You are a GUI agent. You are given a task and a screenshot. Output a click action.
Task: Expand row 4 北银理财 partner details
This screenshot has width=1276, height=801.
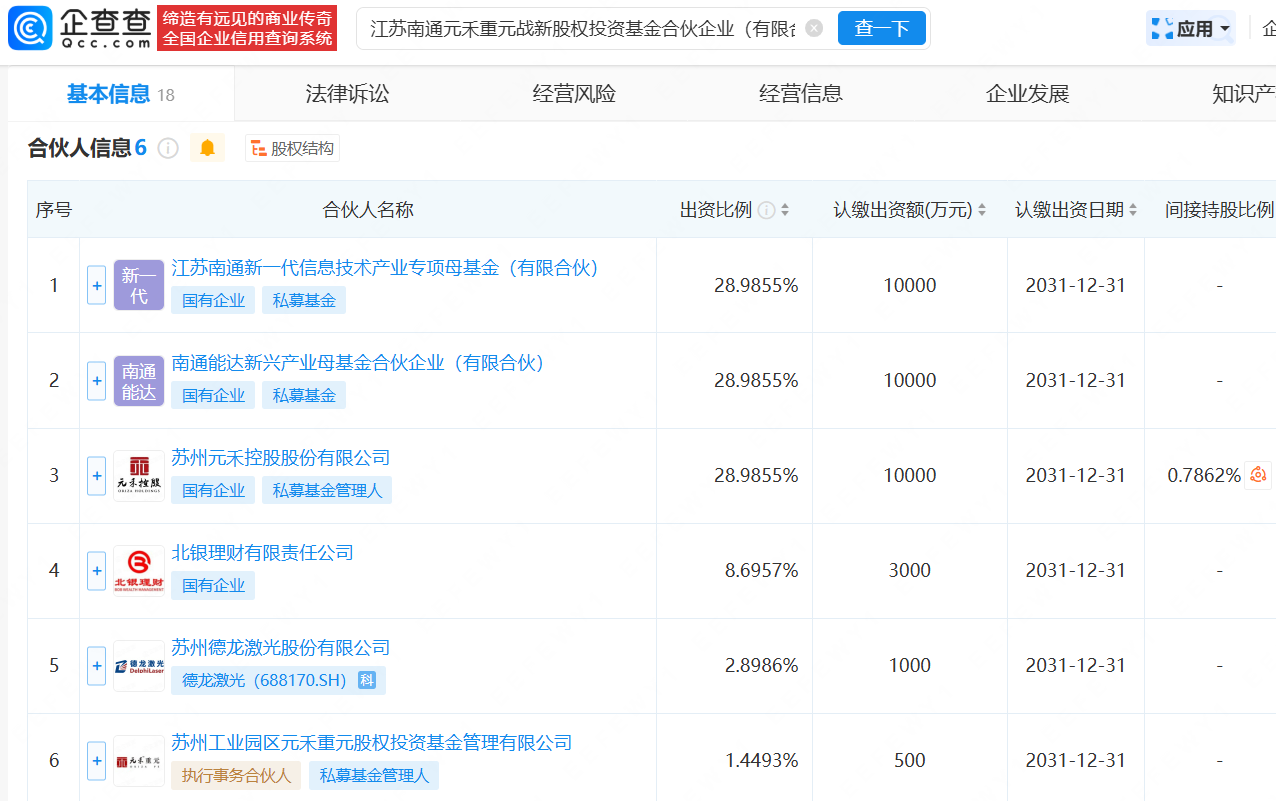pyautogui.click(x=96, y=570)
